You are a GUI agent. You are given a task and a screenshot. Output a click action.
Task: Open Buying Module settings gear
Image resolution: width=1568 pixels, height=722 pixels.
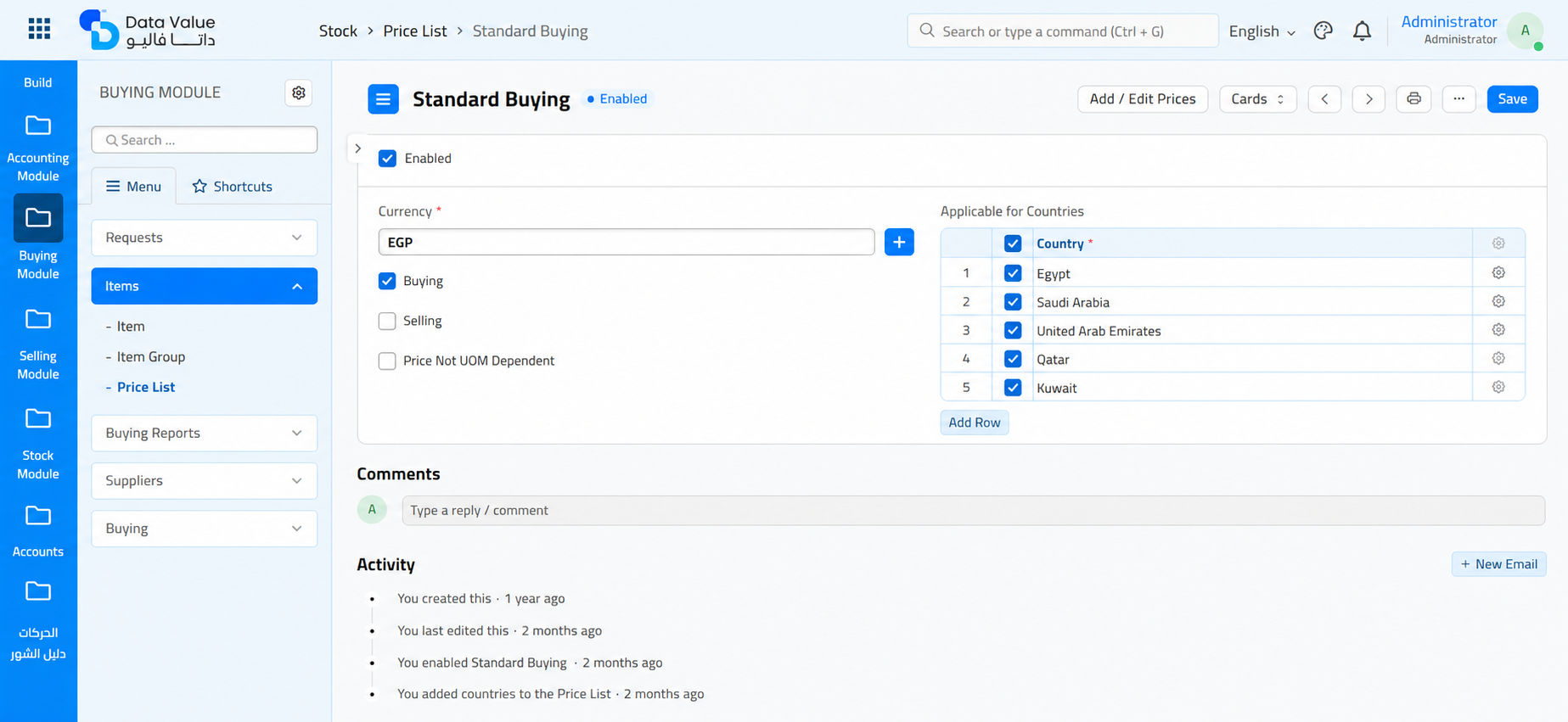pos(299,92)
